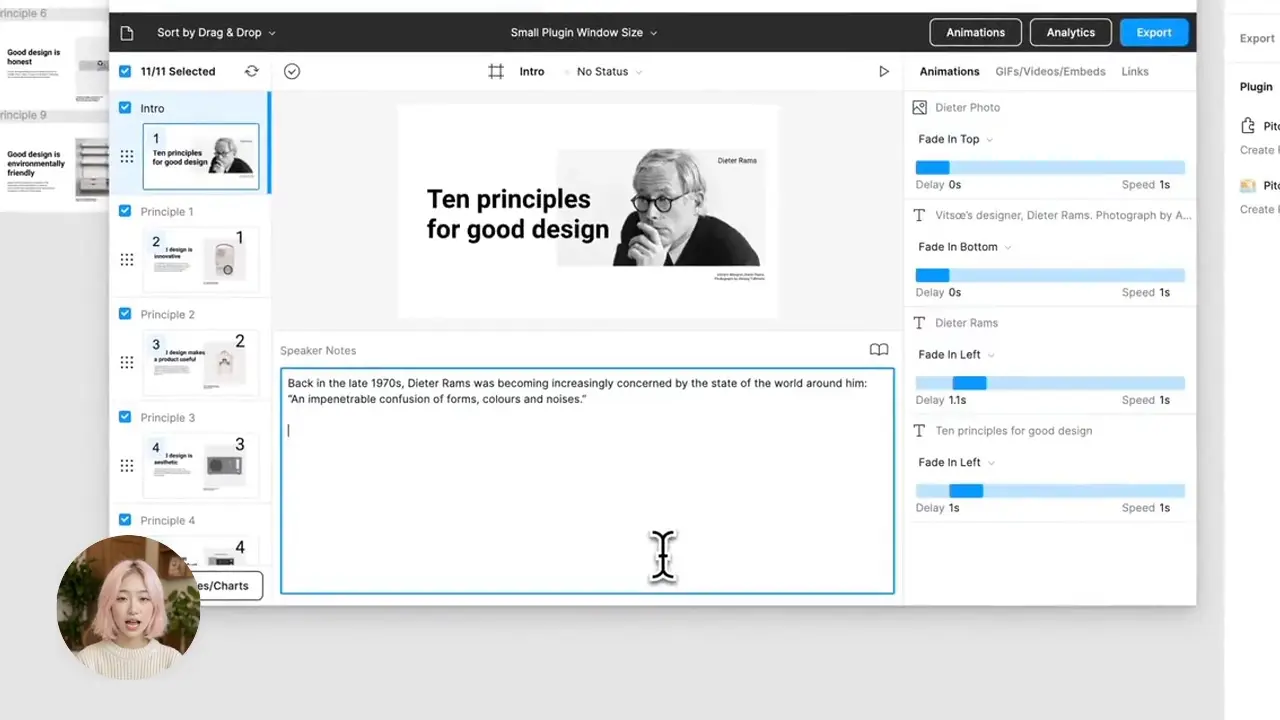Switch to the GIFs/Videos/Embeds tab
1280x720 pixels.
[x=1049, y=71]
